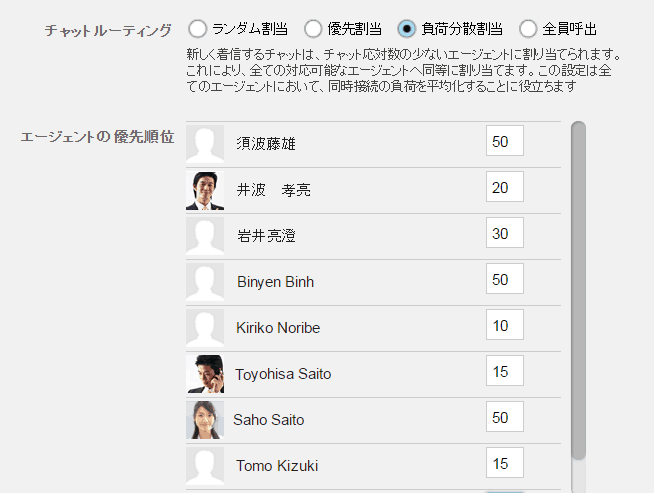Click the agent list vertical scrollbar
654x493 pixels.
(x=578, y=290)
